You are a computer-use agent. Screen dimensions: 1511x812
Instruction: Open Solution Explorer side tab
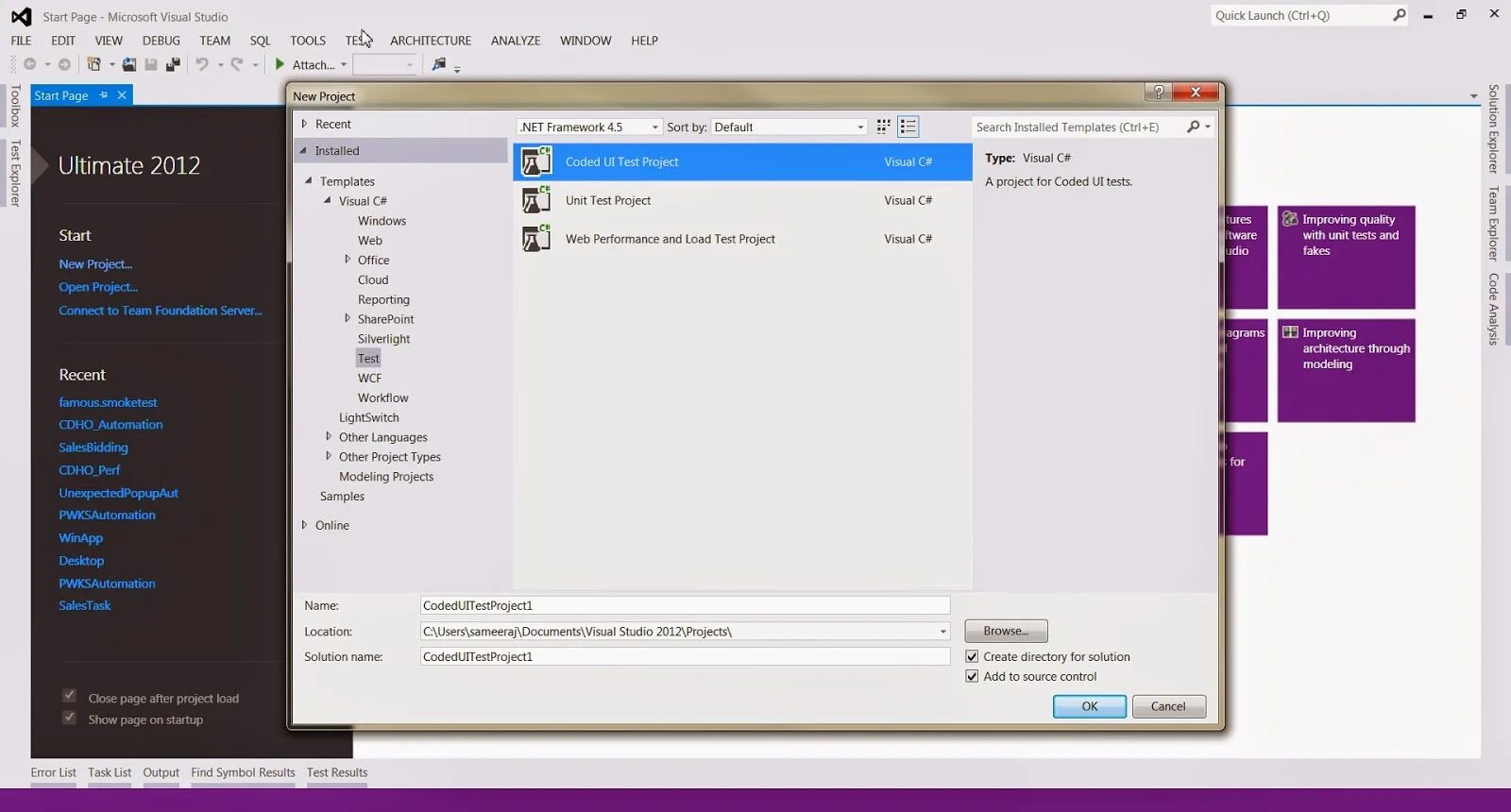(1493, 128)
